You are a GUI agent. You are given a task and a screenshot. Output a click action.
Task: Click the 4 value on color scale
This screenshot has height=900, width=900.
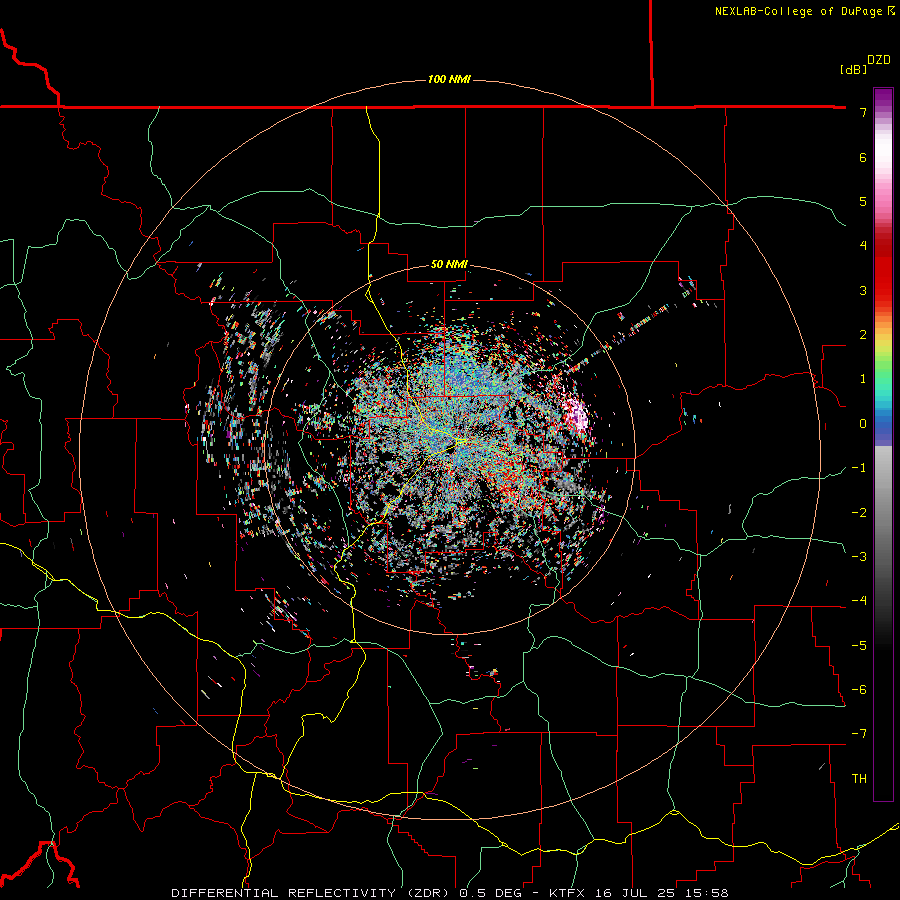pos(863,246)
